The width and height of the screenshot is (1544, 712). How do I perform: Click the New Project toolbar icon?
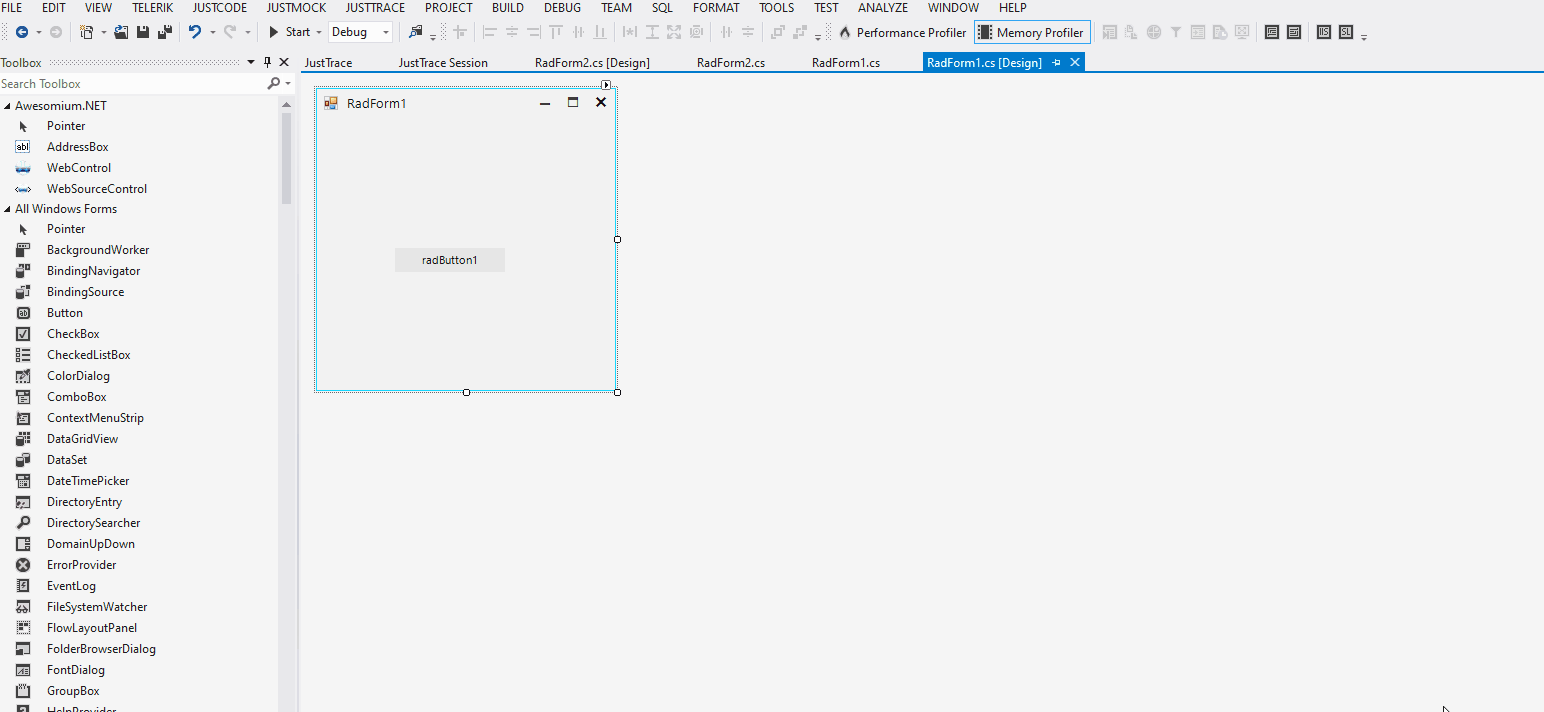tap(86, 32)
